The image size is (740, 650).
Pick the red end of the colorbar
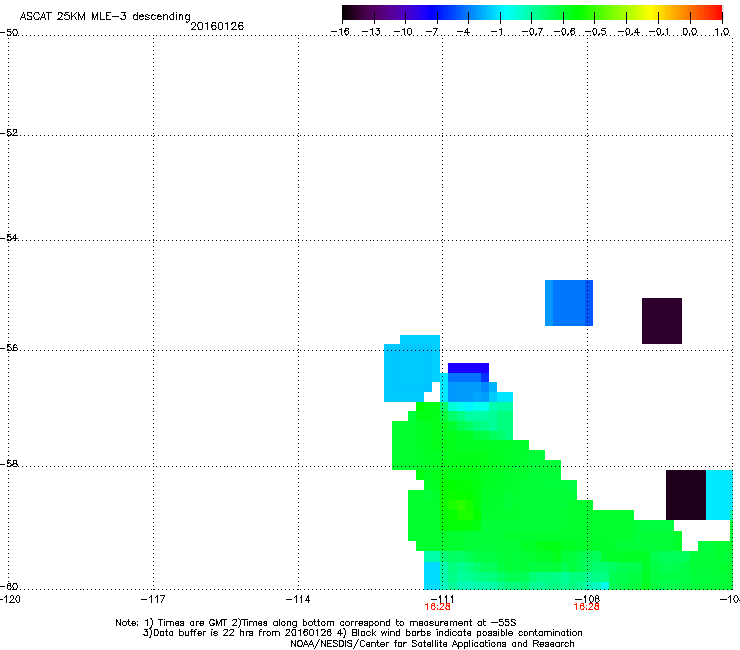(x=715, y=13)
